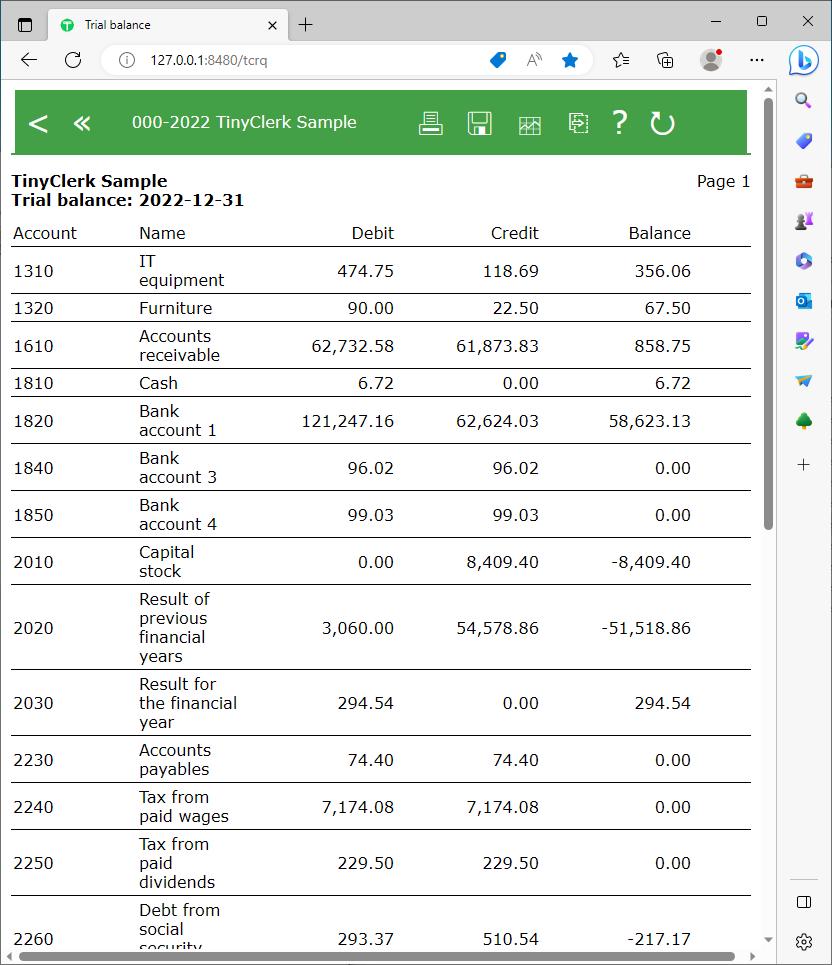Reload the page with browser refresh button
832x965 pixels.
point(73,60)
